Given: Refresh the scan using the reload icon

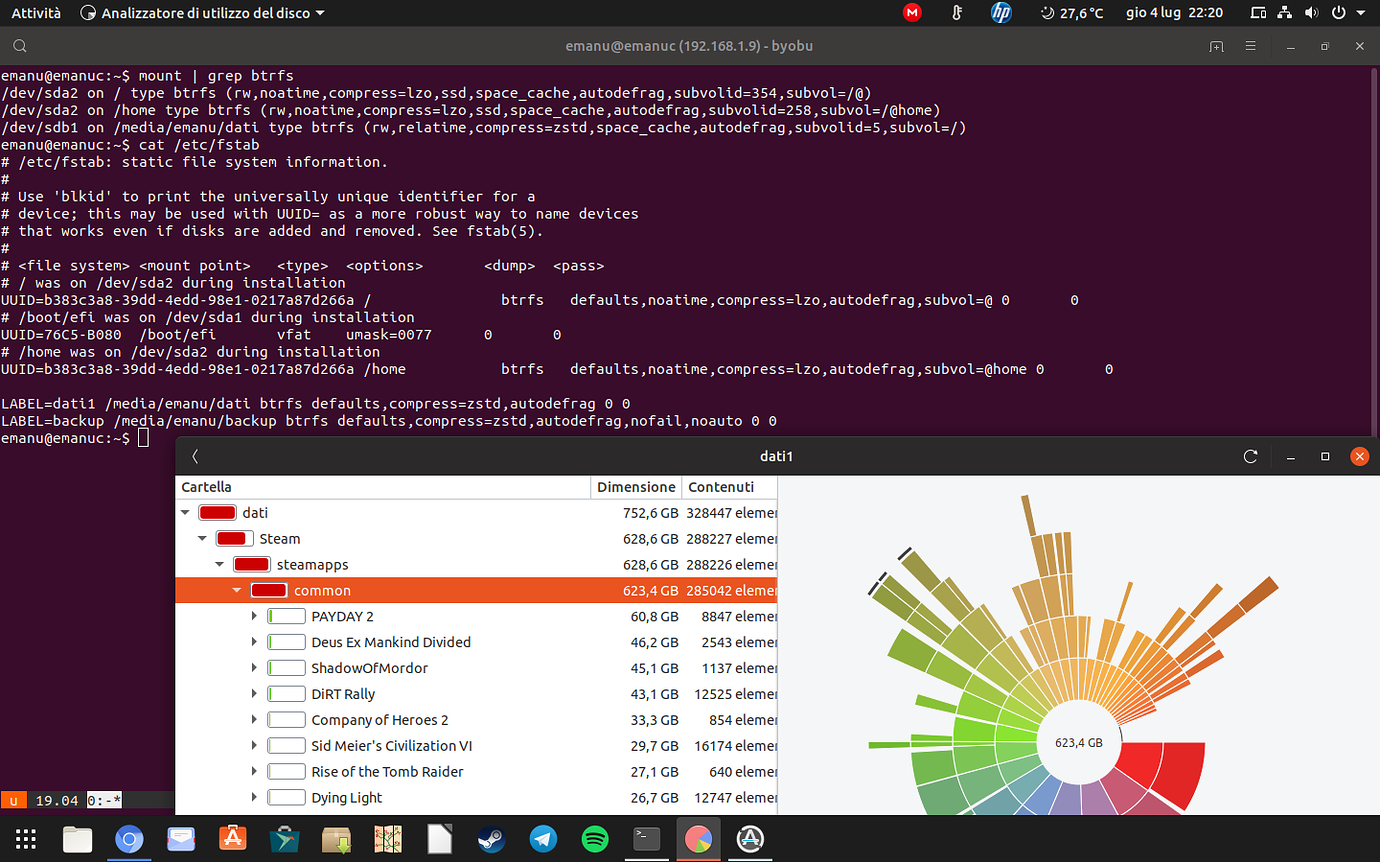Looking at the screenshot, I should (1250, 455).
